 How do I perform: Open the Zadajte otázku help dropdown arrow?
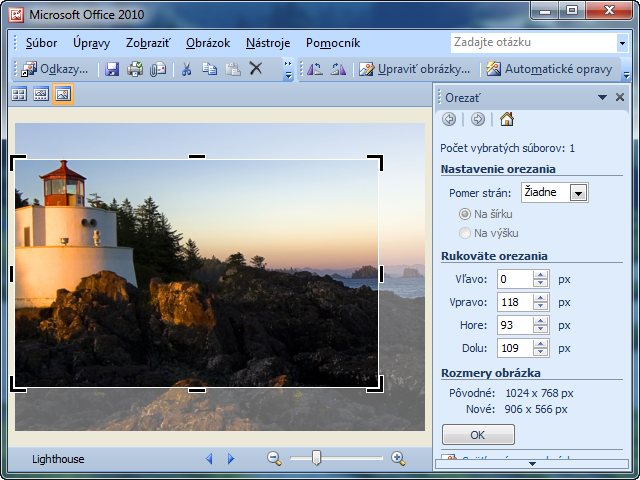621,43
